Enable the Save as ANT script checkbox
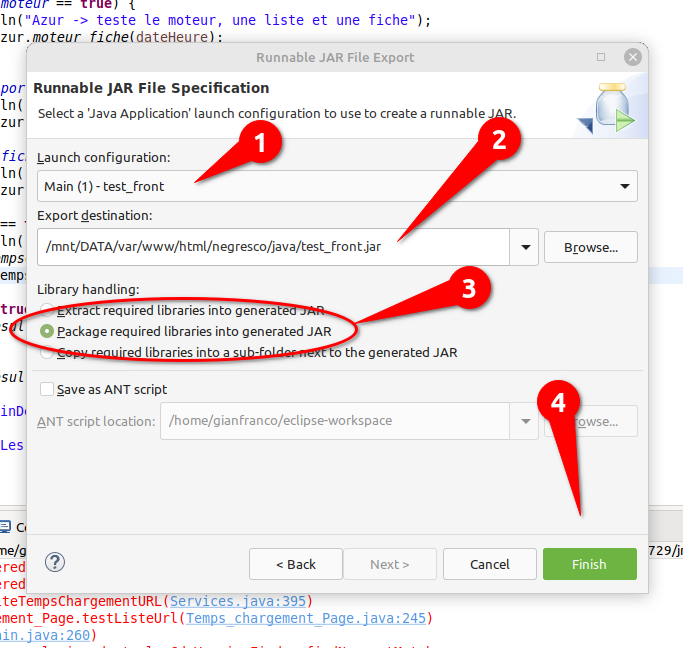683x648 pixels. (46, 389)
